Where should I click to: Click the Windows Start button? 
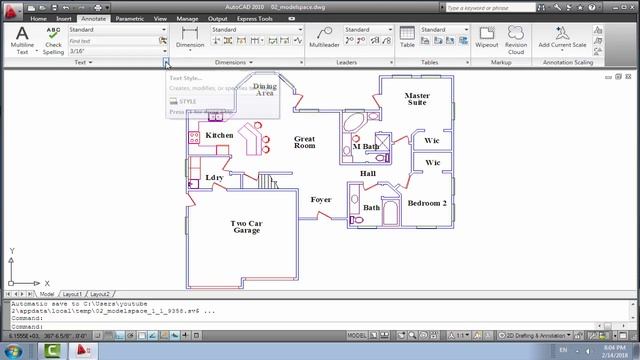13,351
